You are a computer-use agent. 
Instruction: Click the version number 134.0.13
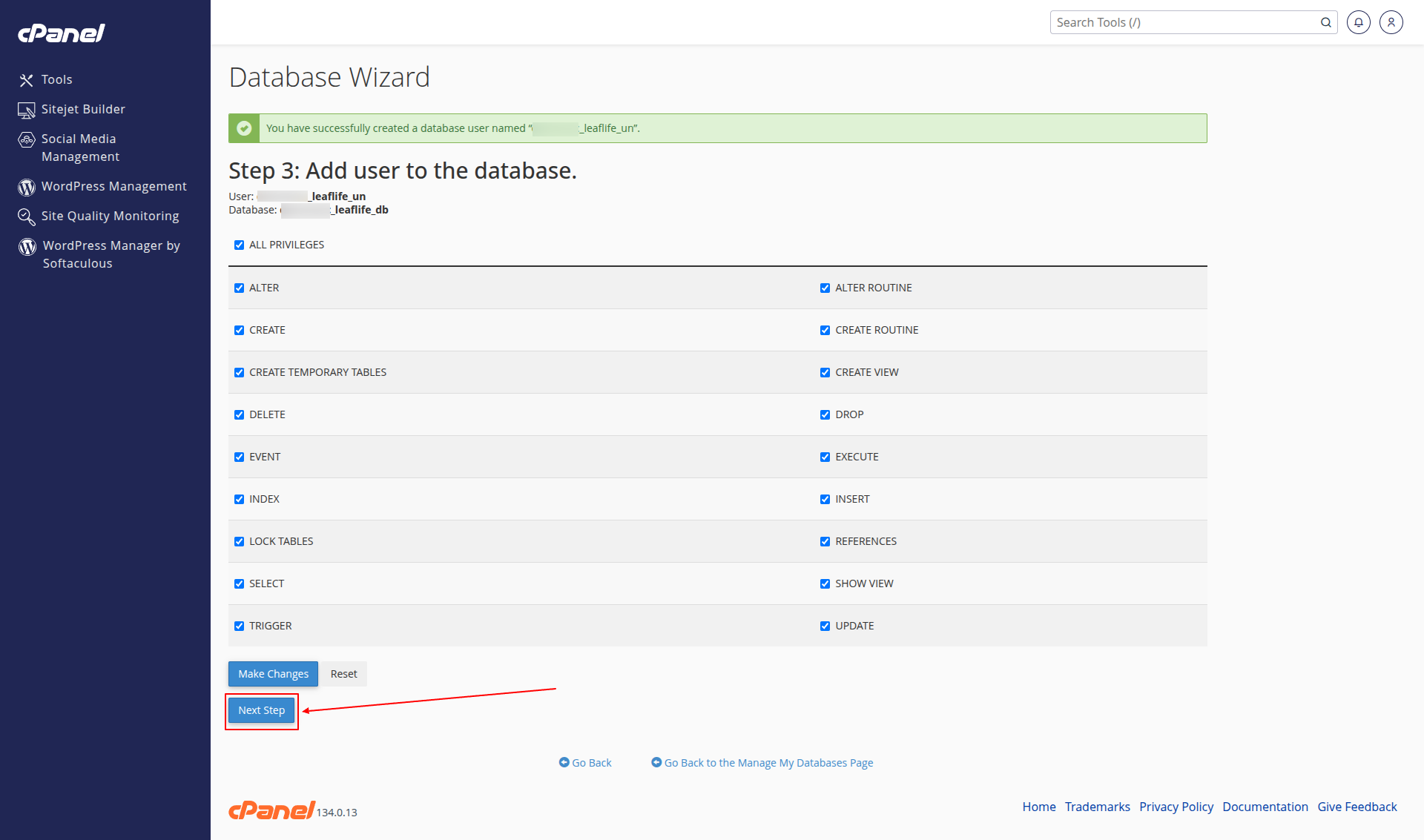(337, 813)
